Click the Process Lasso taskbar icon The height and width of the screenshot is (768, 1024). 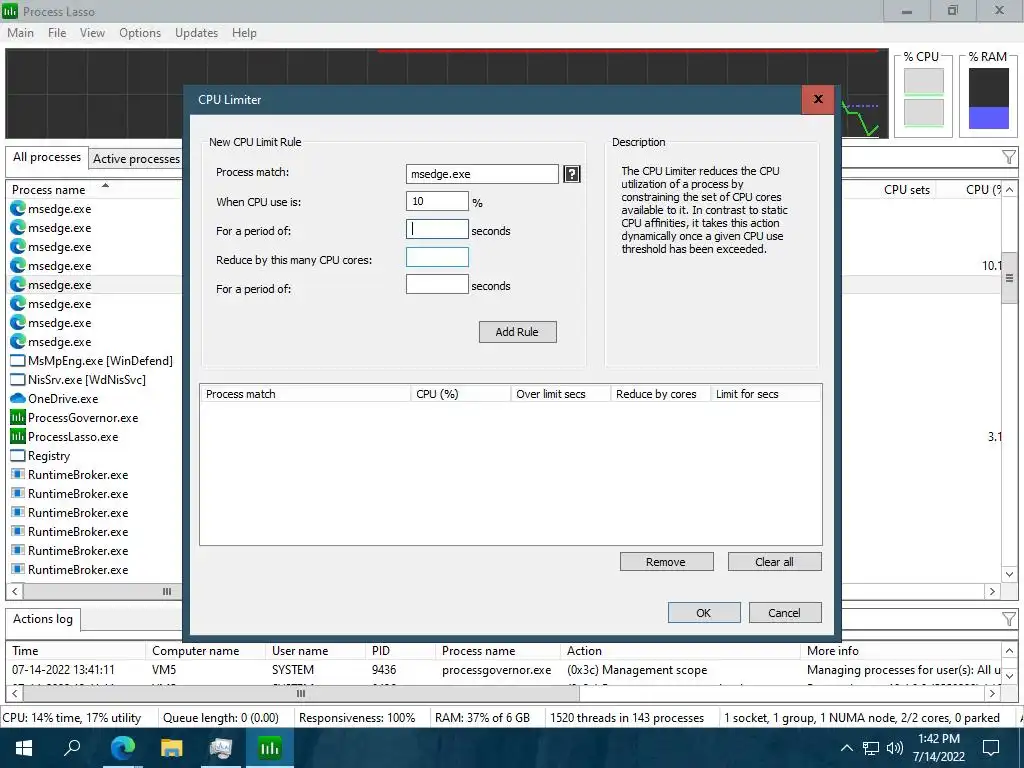point(270,748)
